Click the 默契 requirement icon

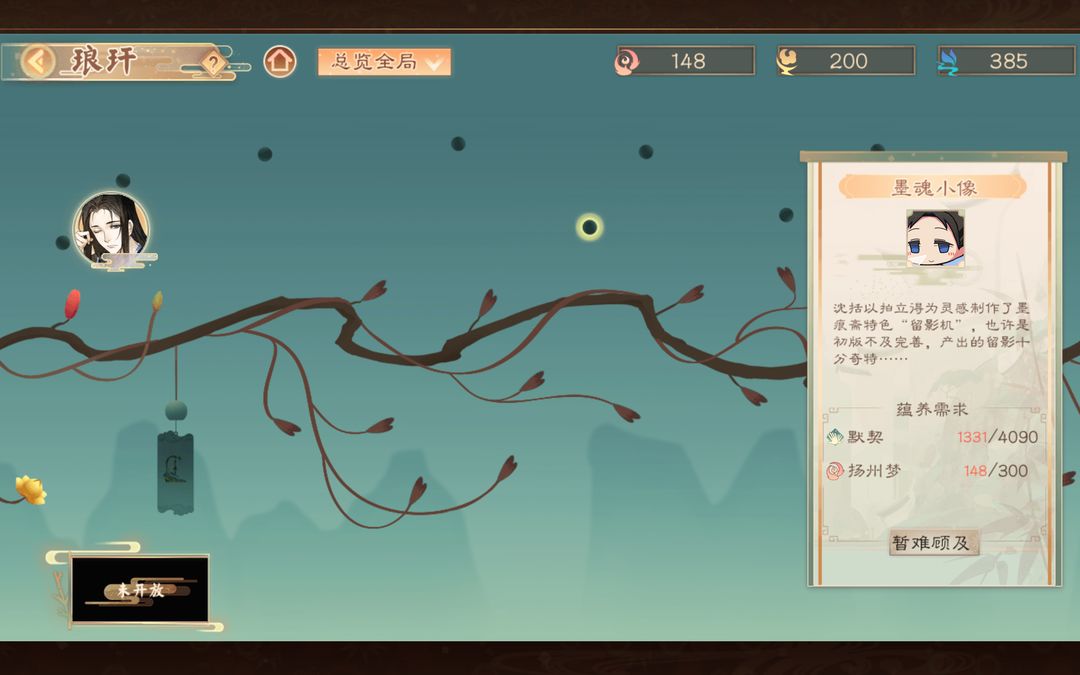pos(835,437)
